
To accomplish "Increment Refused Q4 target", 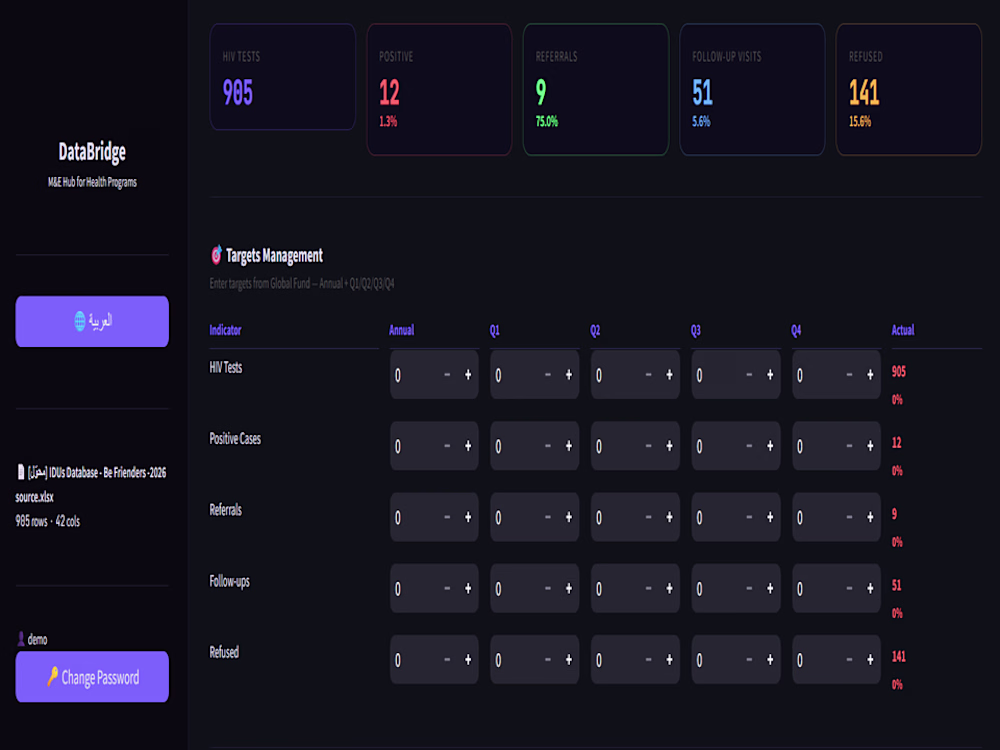I will pyautogui.click(x=871, y=660).
